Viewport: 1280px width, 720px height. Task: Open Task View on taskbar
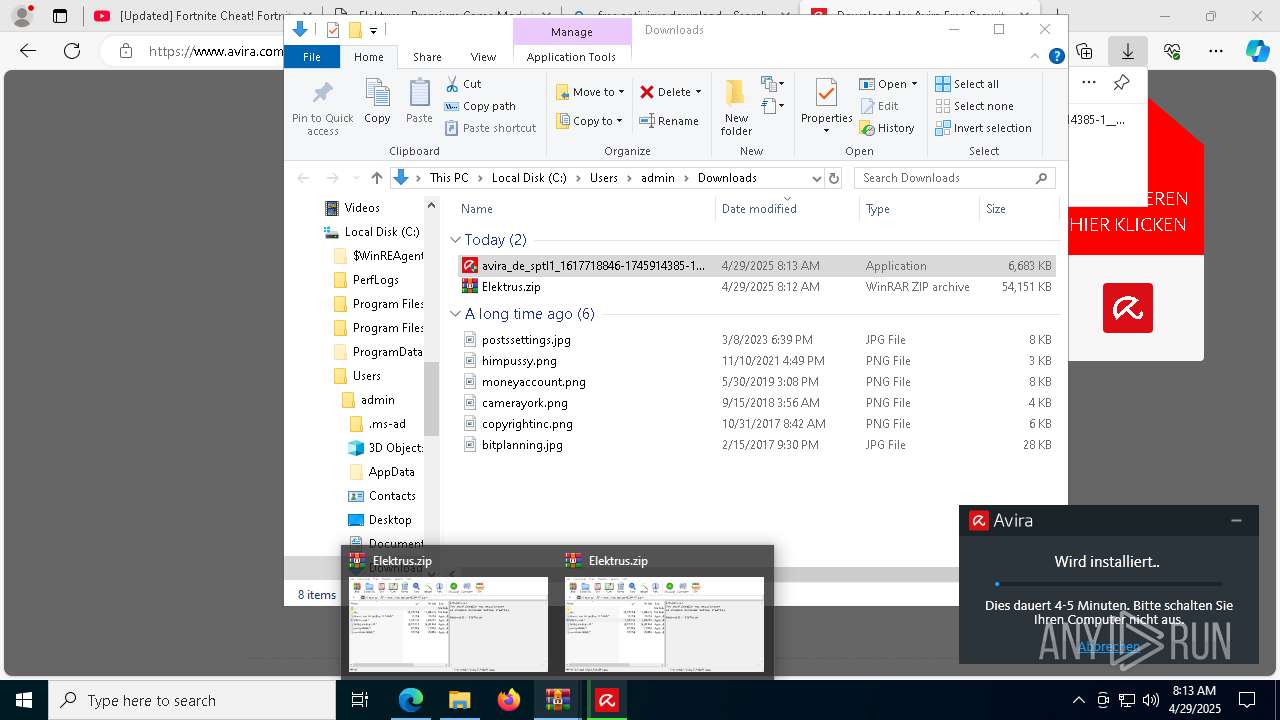pos(360,700)
